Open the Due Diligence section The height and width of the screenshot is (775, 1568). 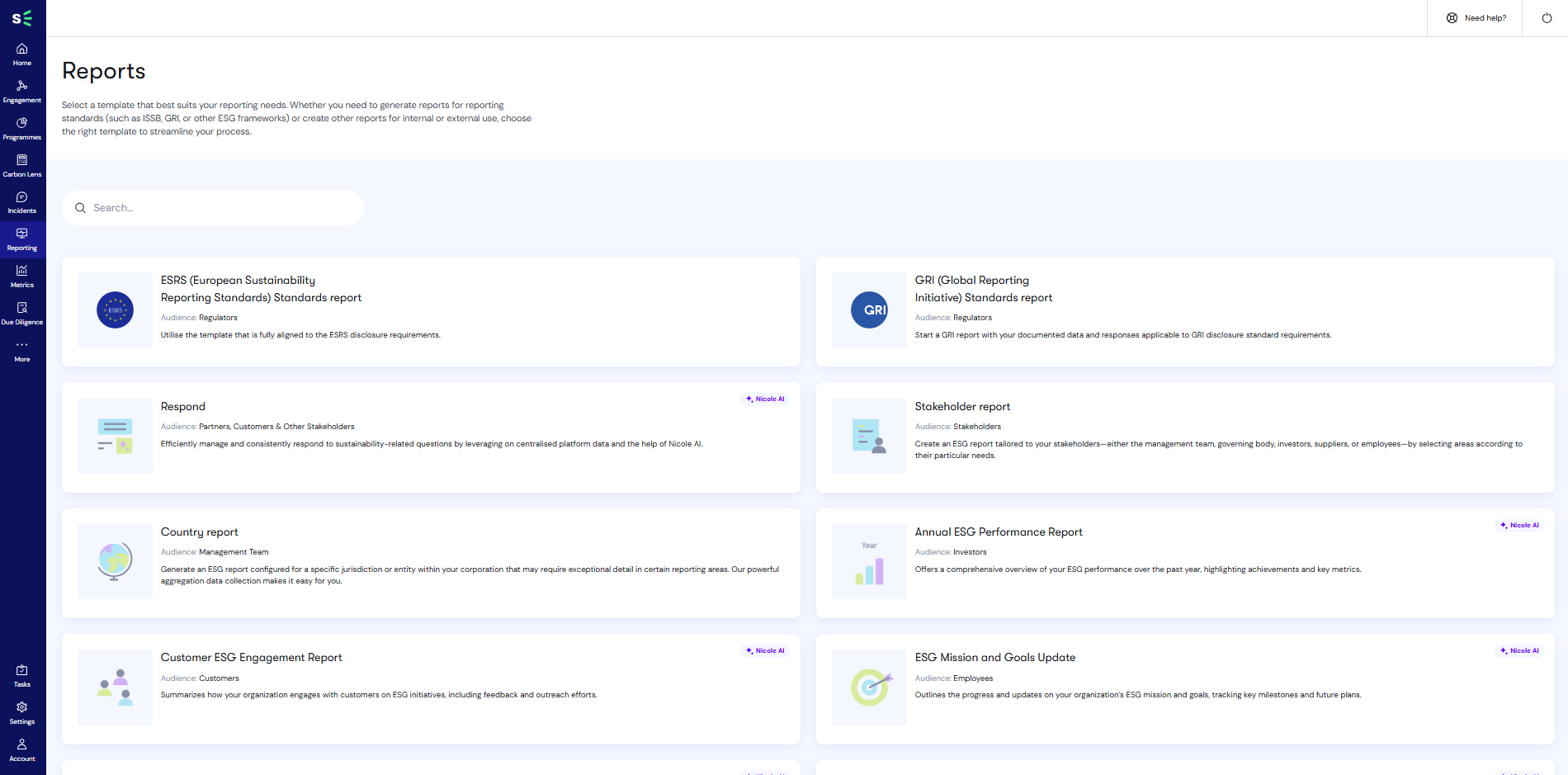[x=22, y=313]
